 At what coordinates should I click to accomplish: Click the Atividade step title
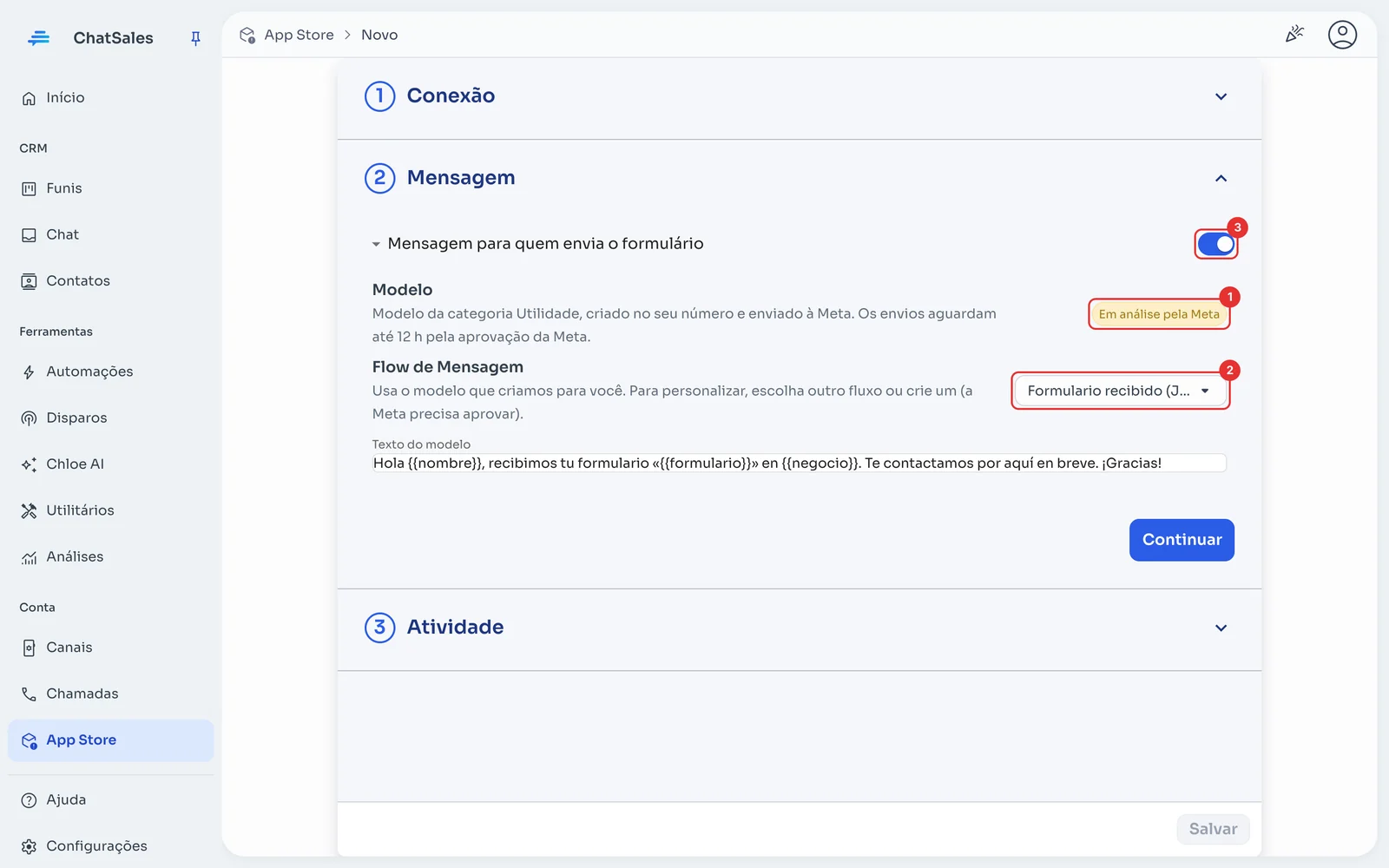(455, 627)
